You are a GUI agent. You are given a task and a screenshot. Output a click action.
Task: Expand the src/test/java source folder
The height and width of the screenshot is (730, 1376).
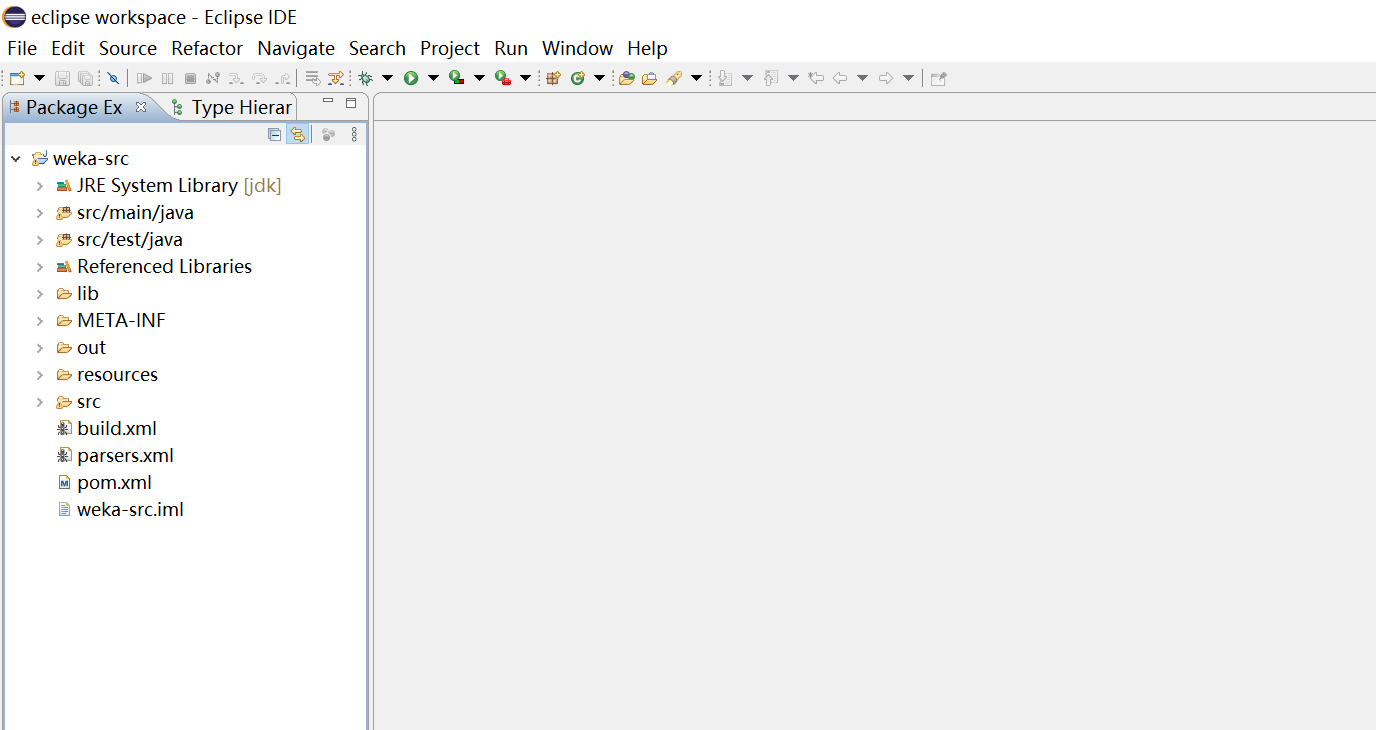[40, 240]
